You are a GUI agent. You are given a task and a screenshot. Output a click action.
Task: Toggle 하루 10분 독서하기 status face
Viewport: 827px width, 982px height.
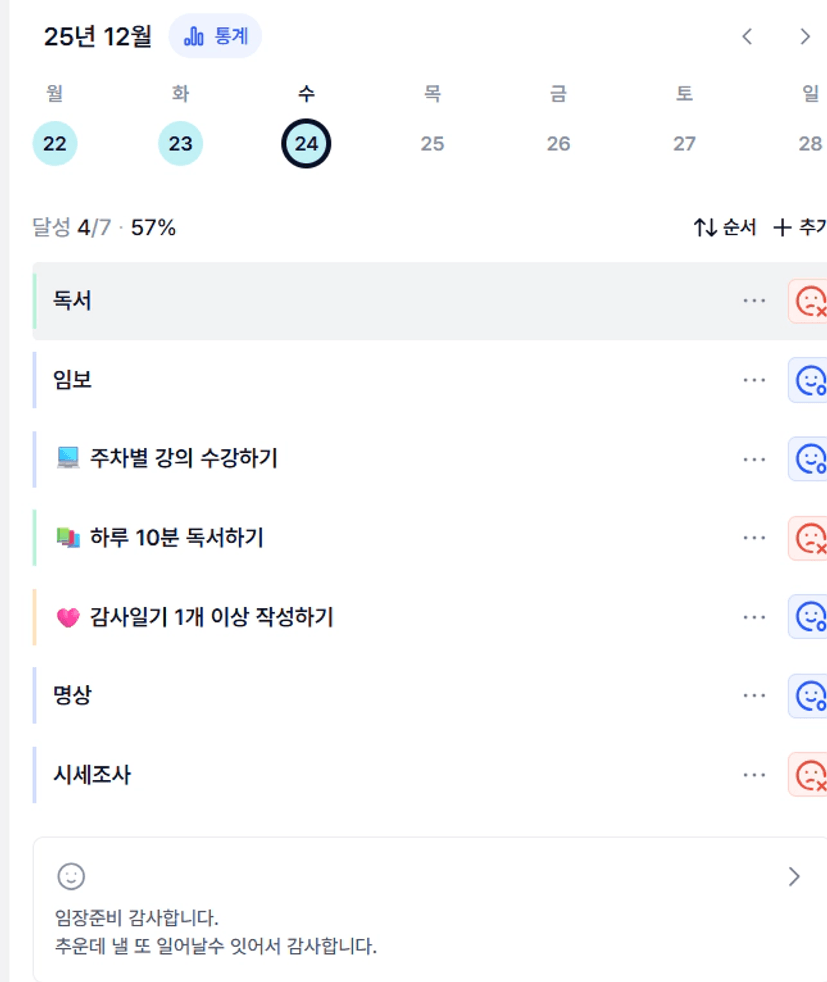(x=809, y=538)
